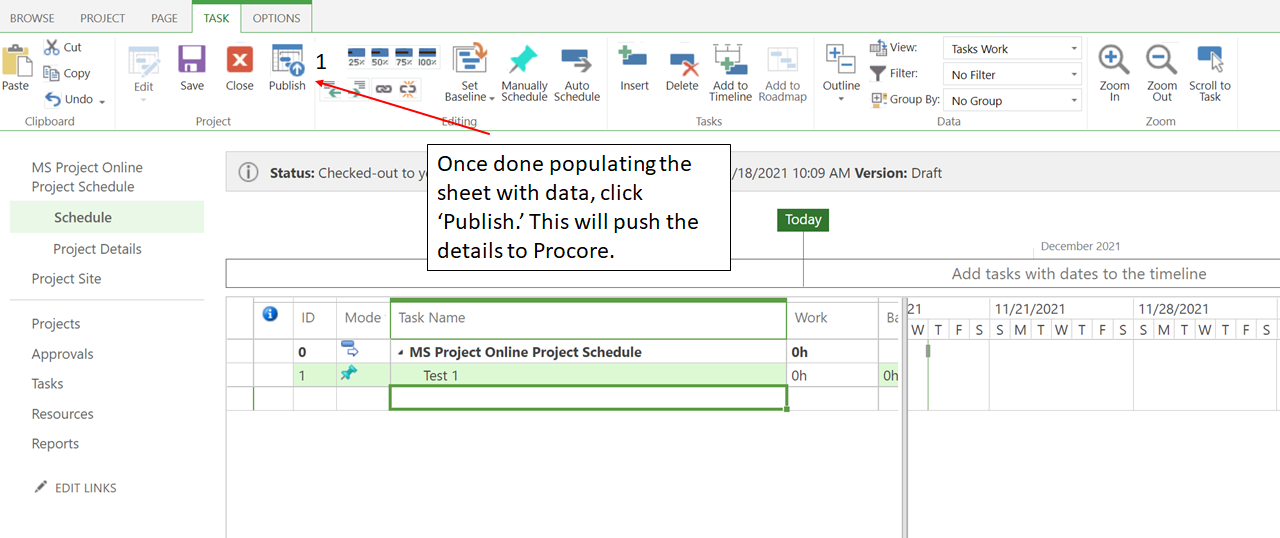The image size is (1280, 538).
Task: Click the Today timeline marker
Action: tap(803, 220)
